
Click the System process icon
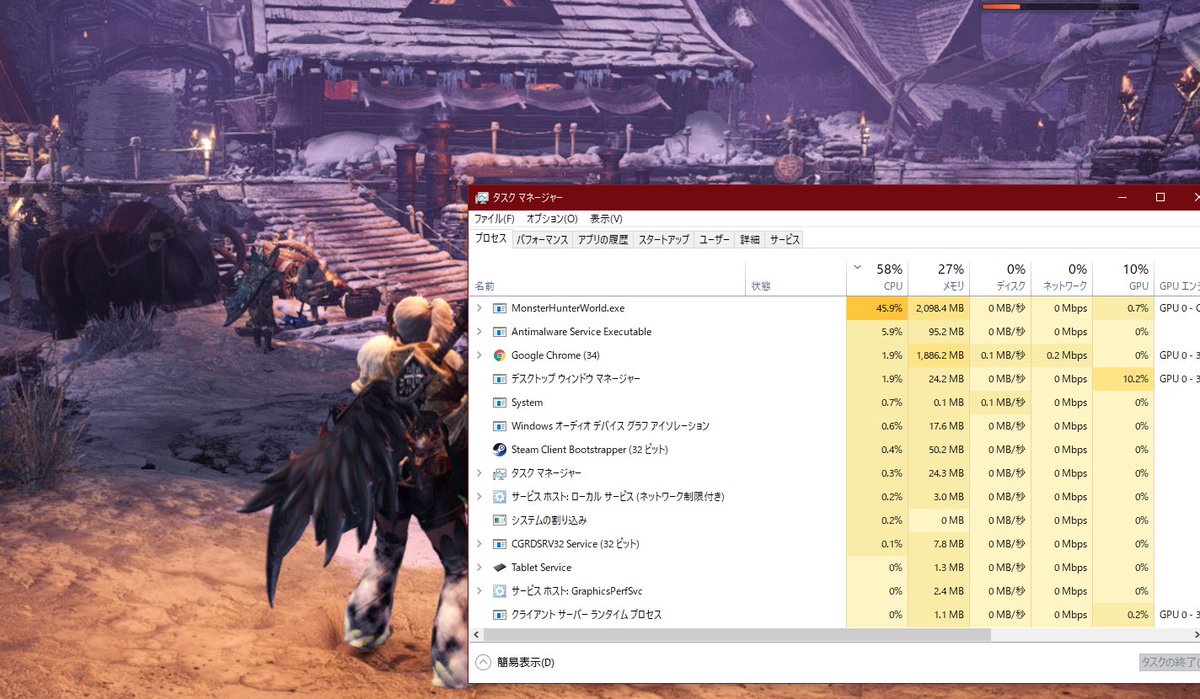[500, 403]
